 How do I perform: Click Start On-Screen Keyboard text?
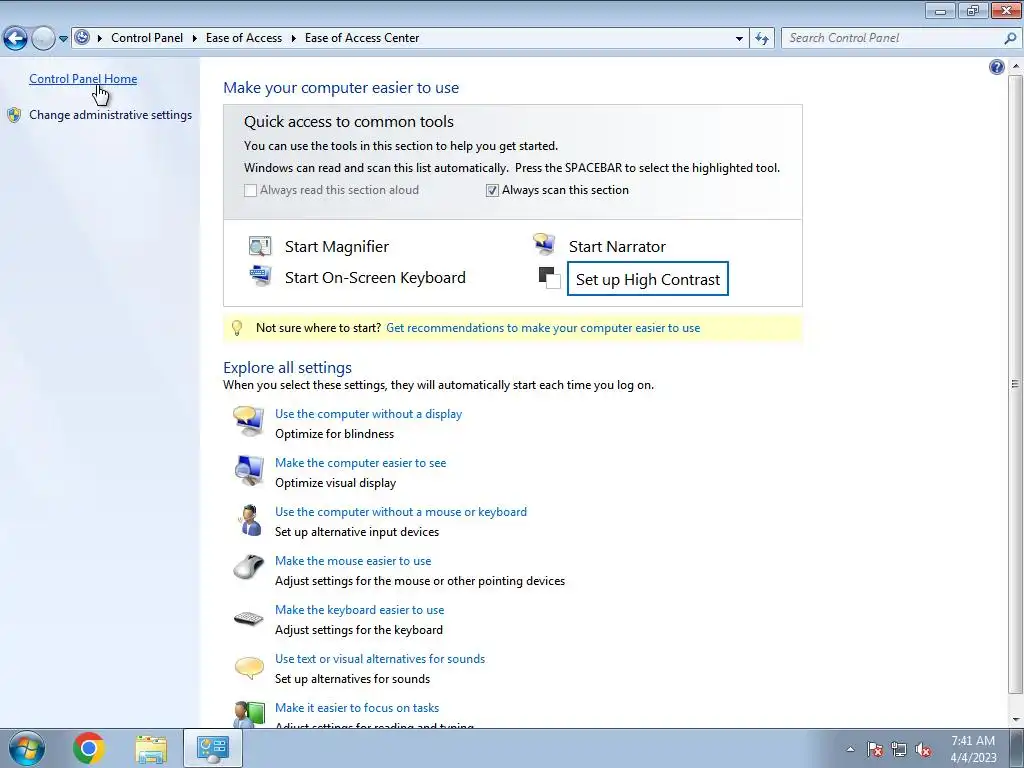375,278
